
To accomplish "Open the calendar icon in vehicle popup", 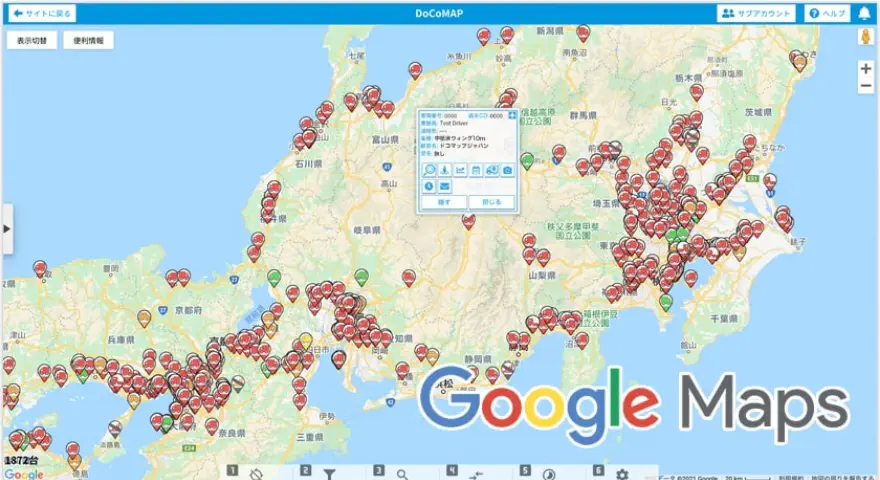I will pos(477,170).
